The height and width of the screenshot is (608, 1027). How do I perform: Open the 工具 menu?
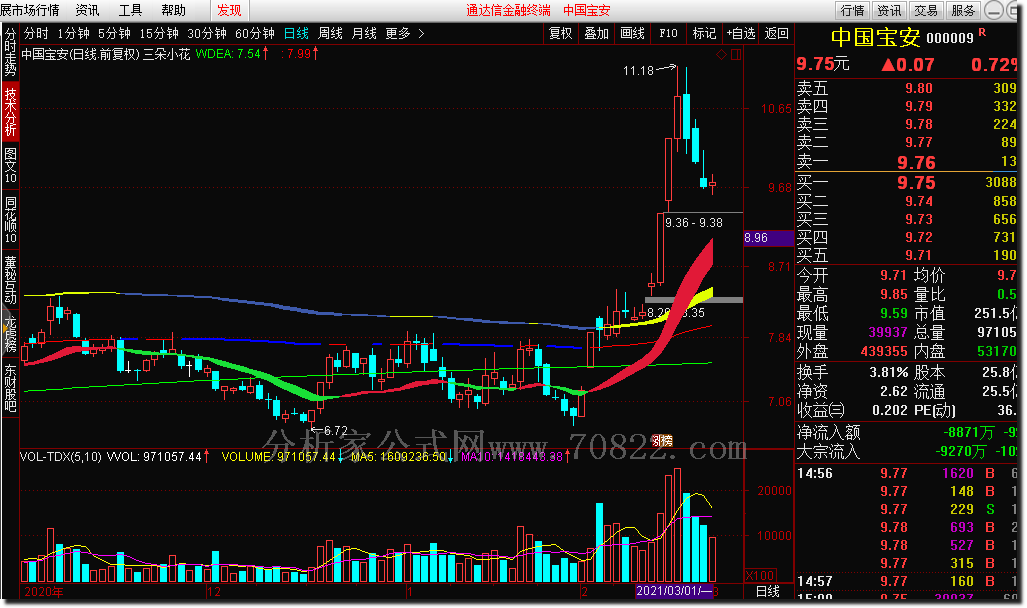pos(130,10)
